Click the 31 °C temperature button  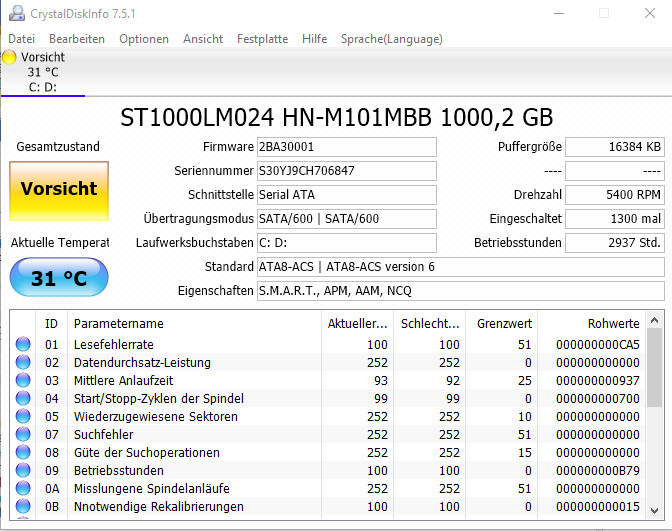coord(59,277)
